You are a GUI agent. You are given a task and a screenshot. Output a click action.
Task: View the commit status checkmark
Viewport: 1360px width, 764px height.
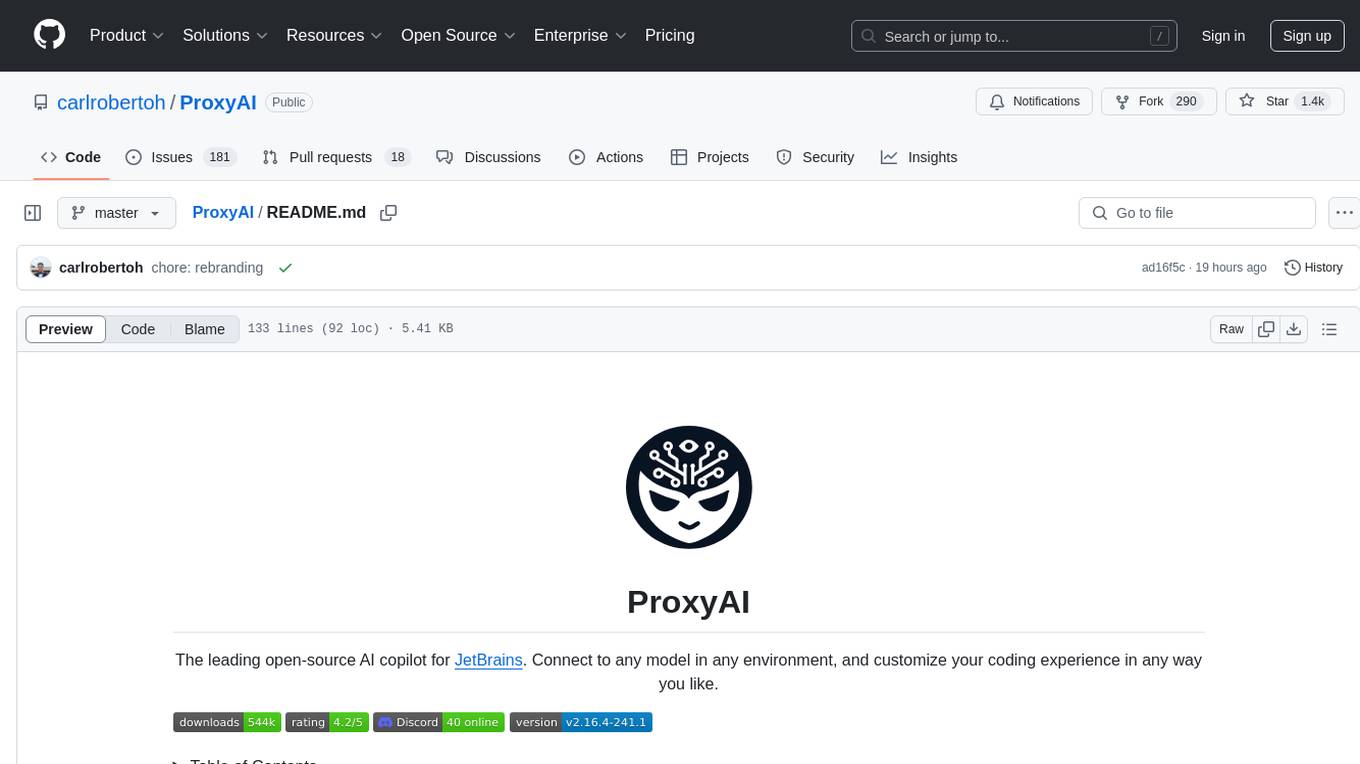tap(286, 268)
